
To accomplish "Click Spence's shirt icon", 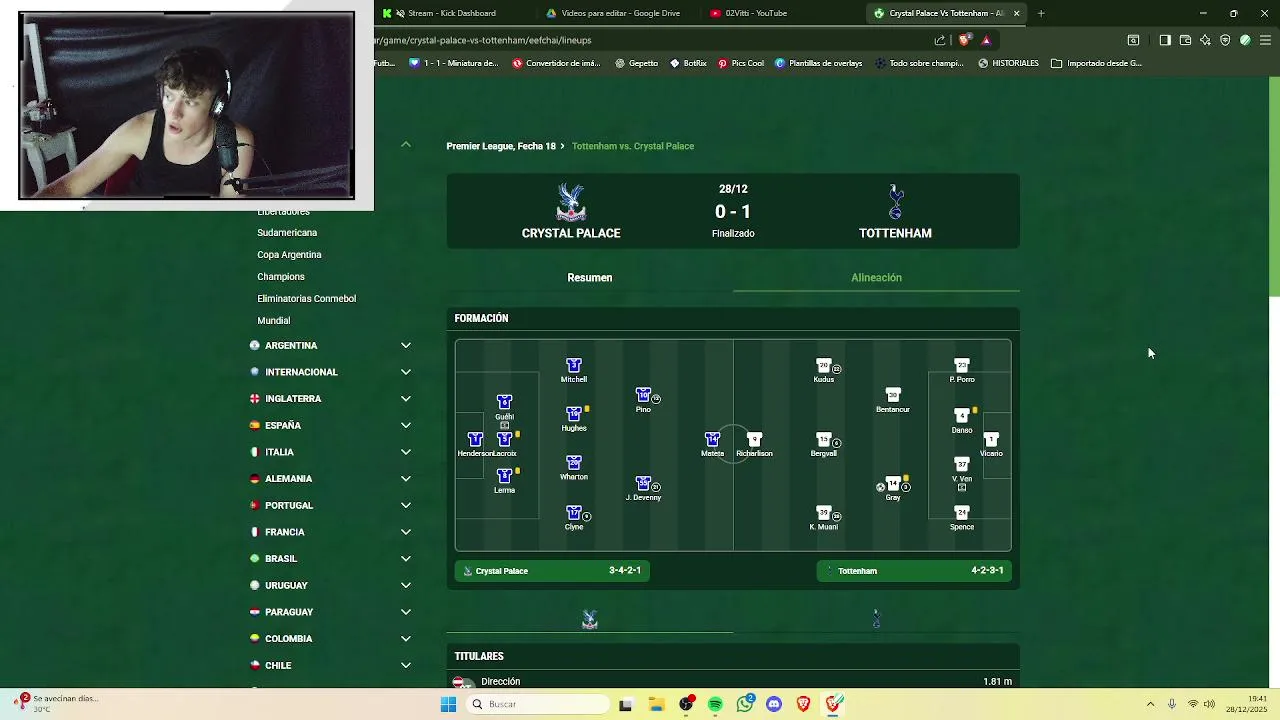I will point(962,513).
